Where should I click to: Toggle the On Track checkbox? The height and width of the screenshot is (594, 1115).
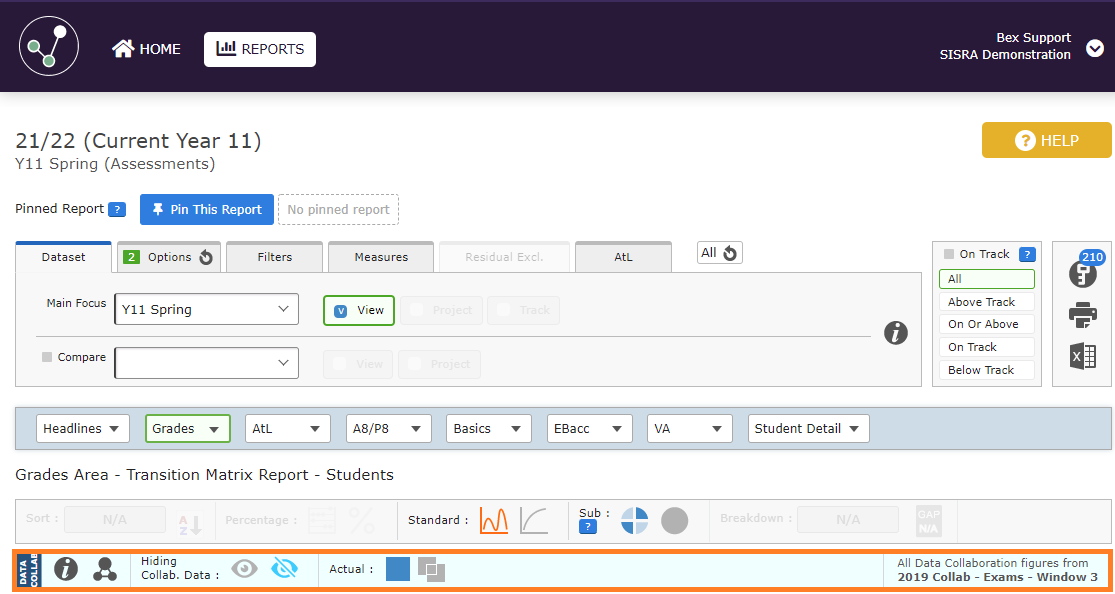949,254
